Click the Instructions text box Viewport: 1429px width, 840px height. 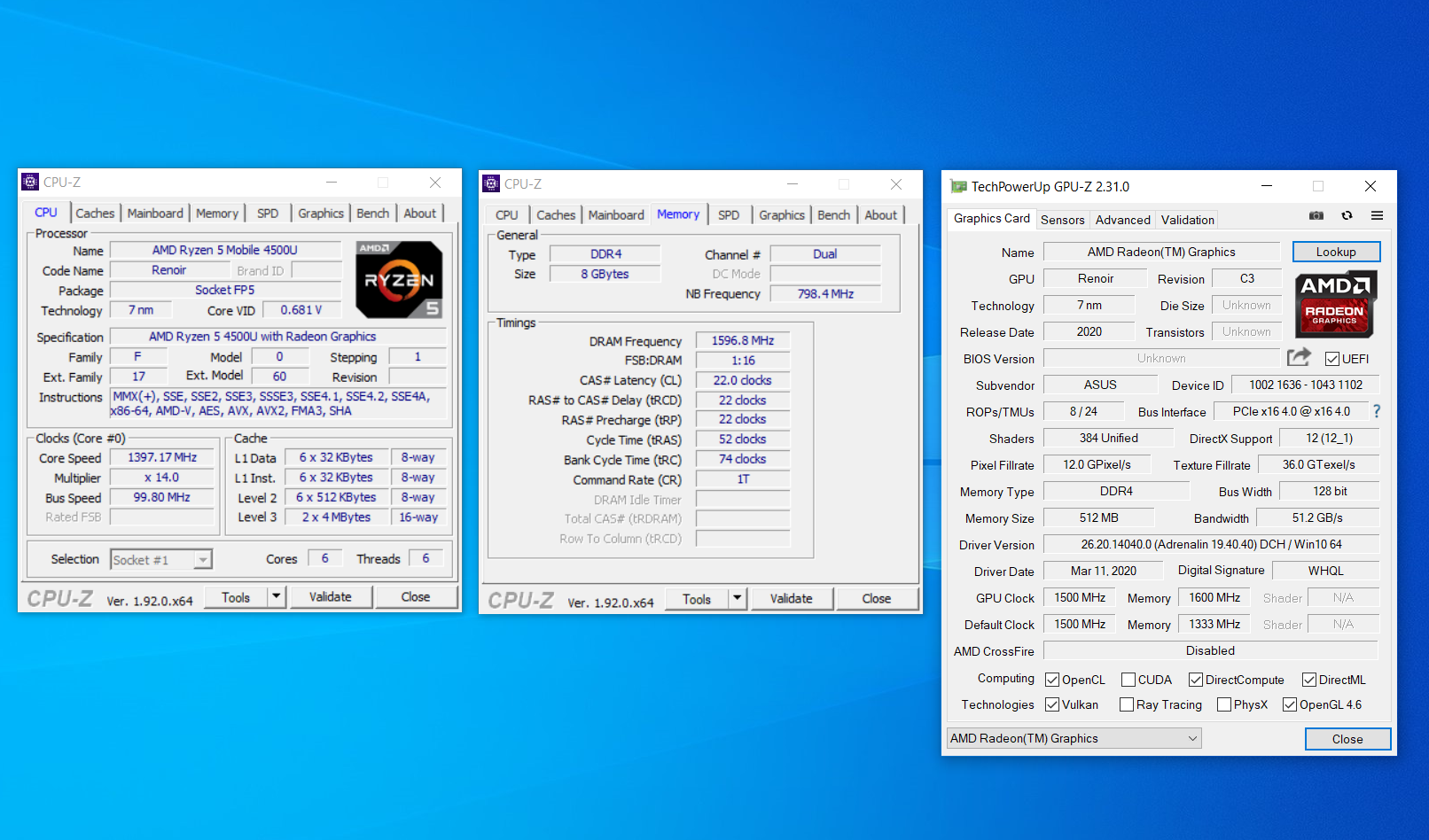[x=277, y=403]
